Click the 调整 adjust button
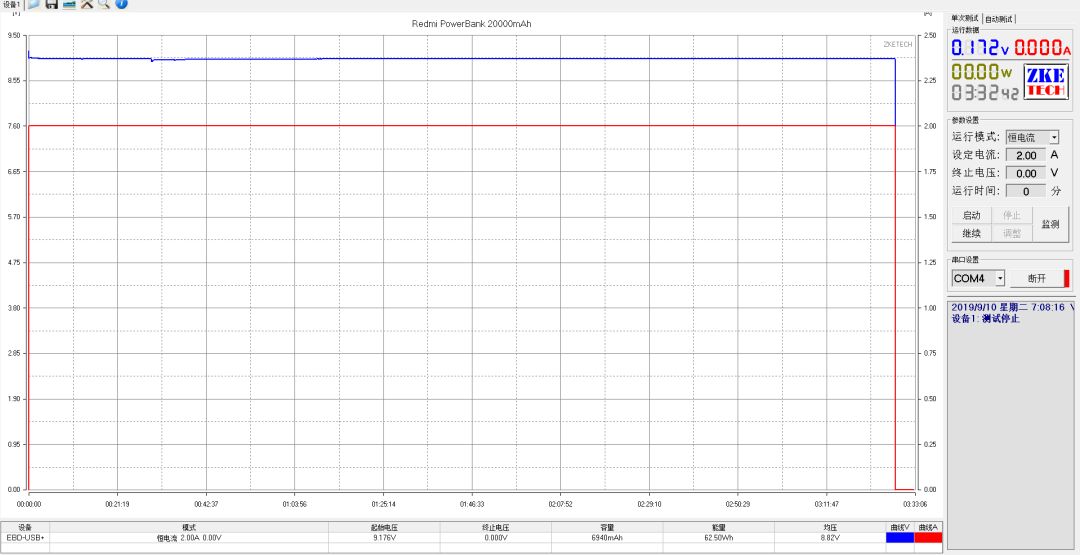 coord(1012,233)
